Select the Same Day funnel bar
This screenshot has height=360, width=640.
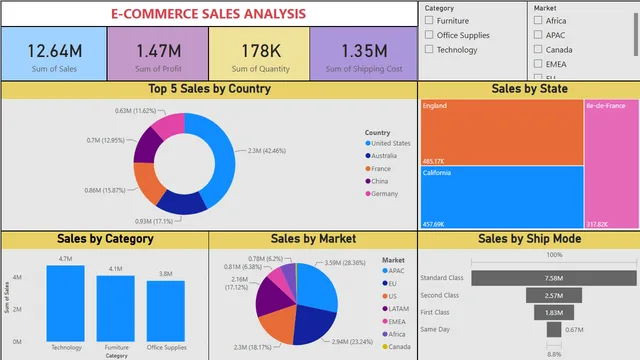click(554, 329)
